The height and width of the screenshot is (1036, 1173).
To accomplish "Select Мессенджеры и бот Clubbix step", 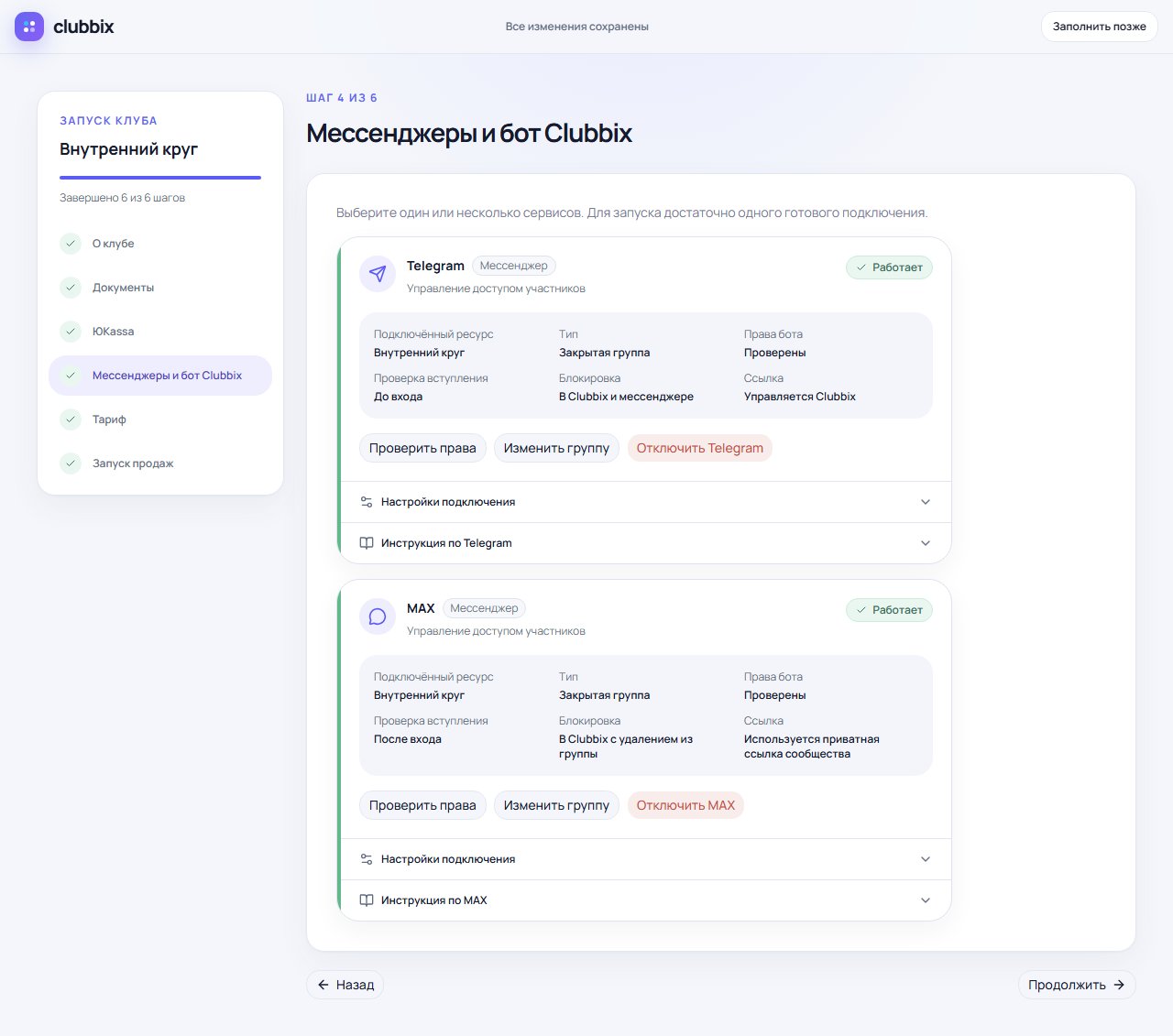I will coord(160,376).
